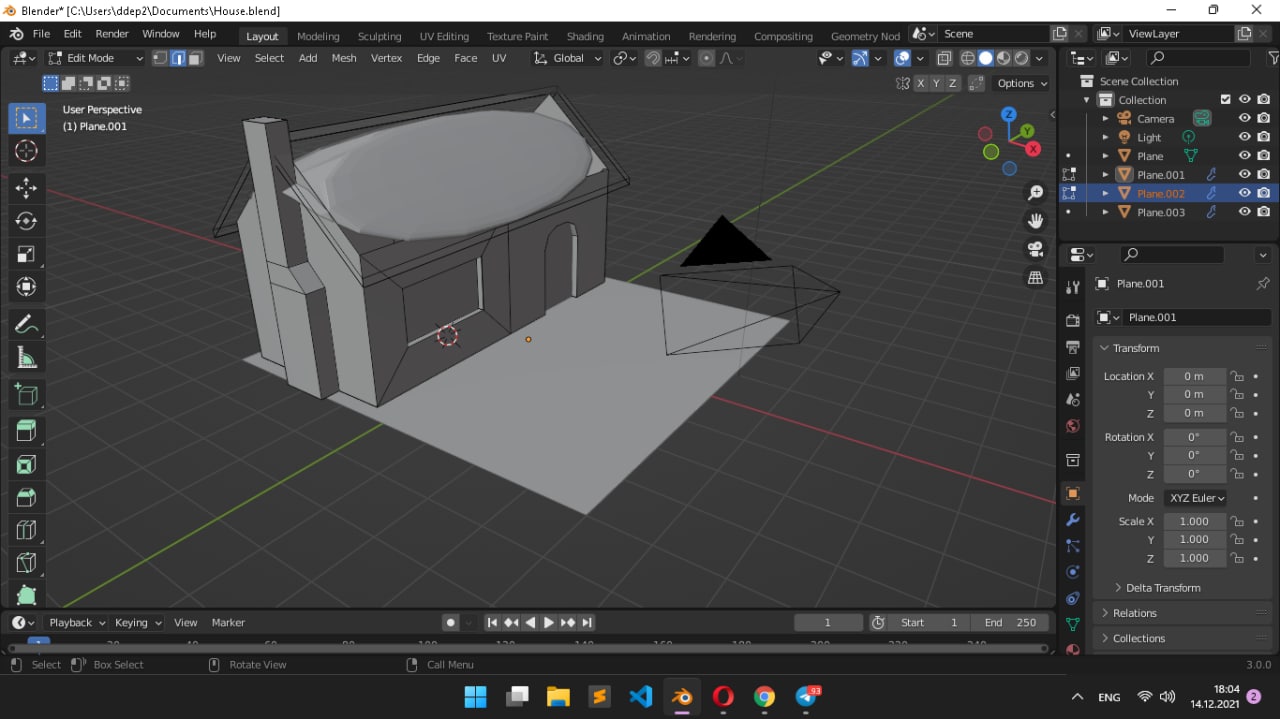Image resolution: width=1280 pixels, height=719 pixels.
Task: Click the zoom viewport icon
Action: coord(1036,192)
